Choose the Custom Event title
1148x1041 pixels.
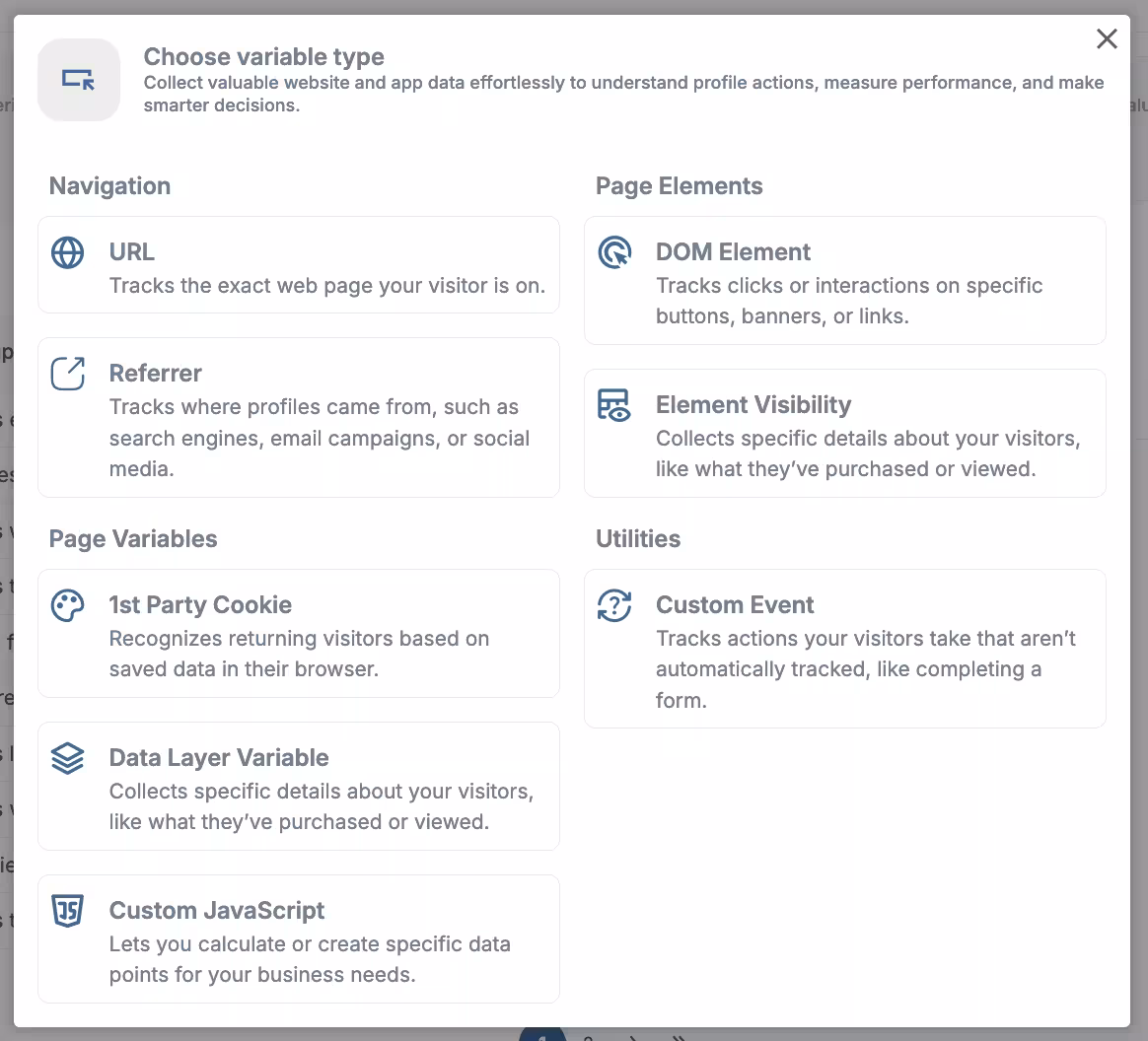tap(735, 605)
